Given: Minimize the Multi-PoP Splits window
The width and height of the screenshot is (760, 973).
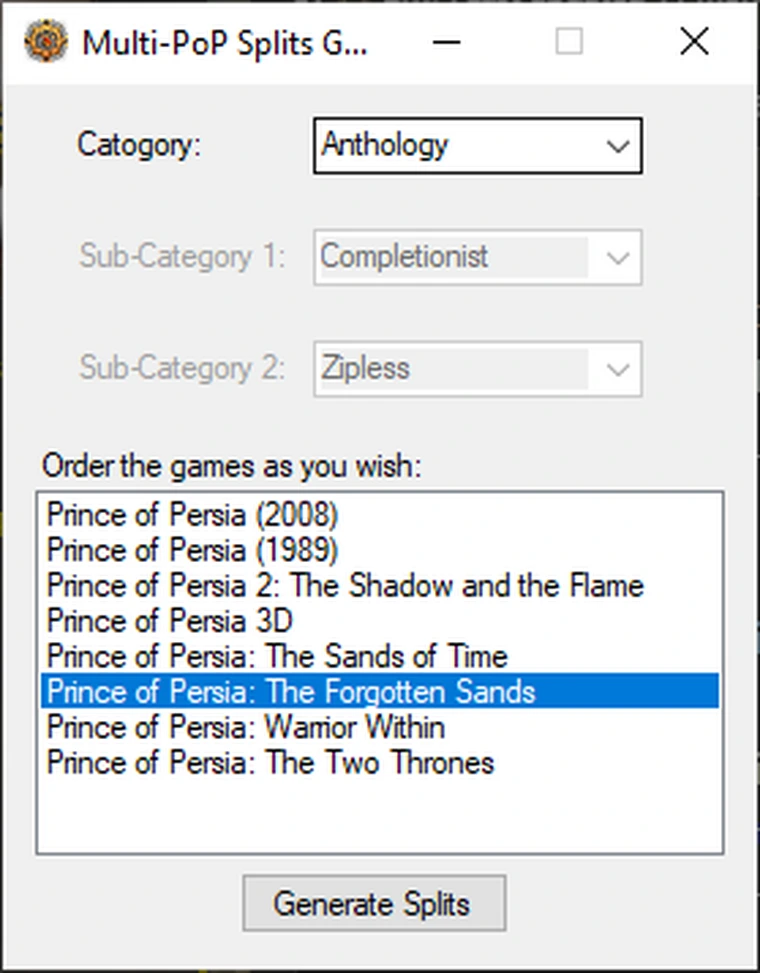Looking at the screenshot, I should [446, 42].
